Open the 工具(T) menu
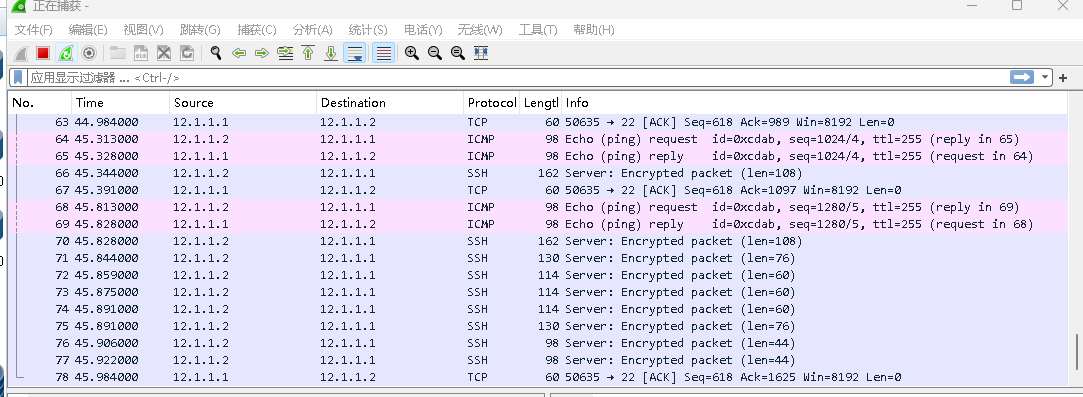 tap(537, 30)
